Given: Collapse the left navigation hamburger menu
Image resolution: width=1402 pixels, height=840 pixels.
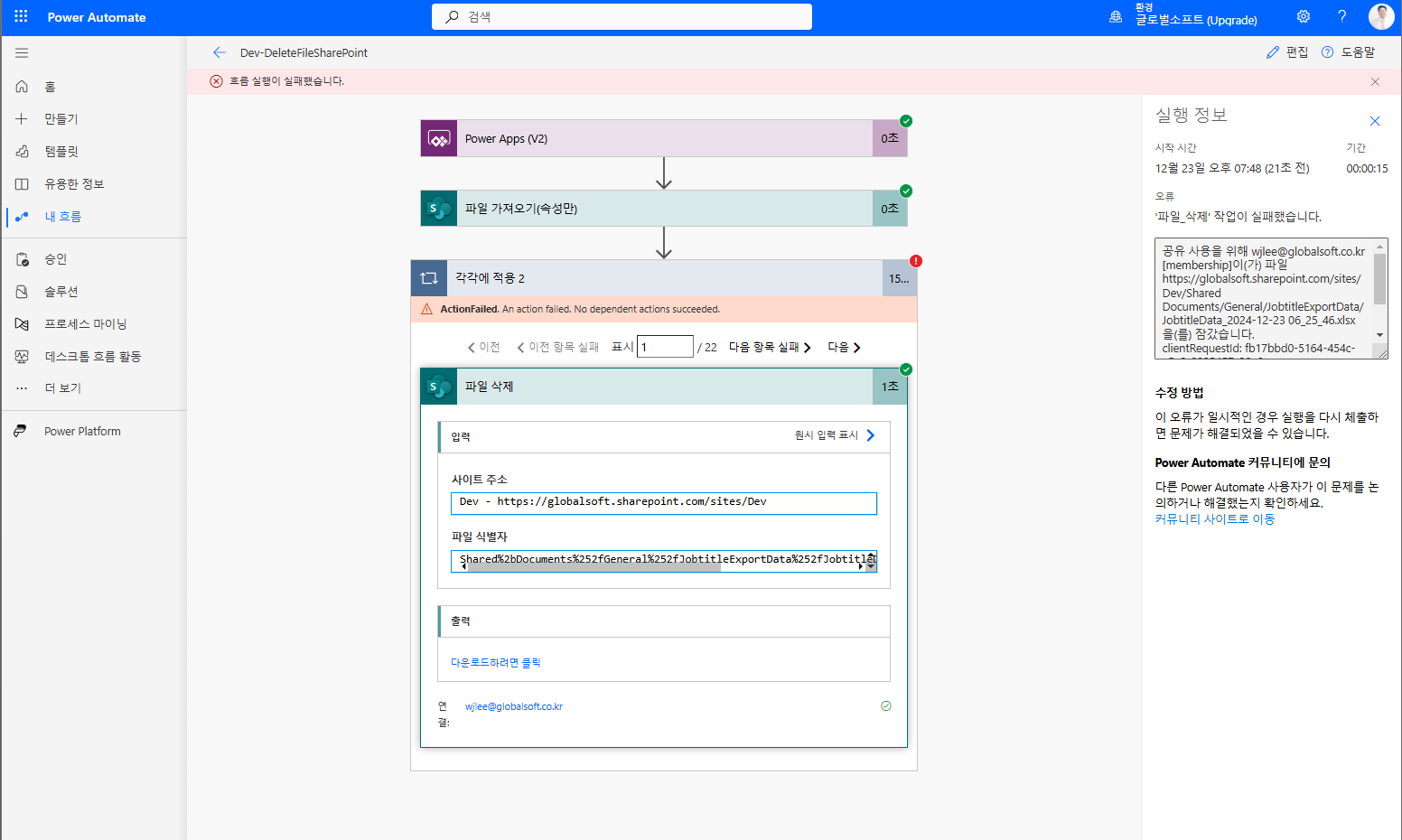Looking at the screenshot, I should pyautogui.click(x=22, y=53).
